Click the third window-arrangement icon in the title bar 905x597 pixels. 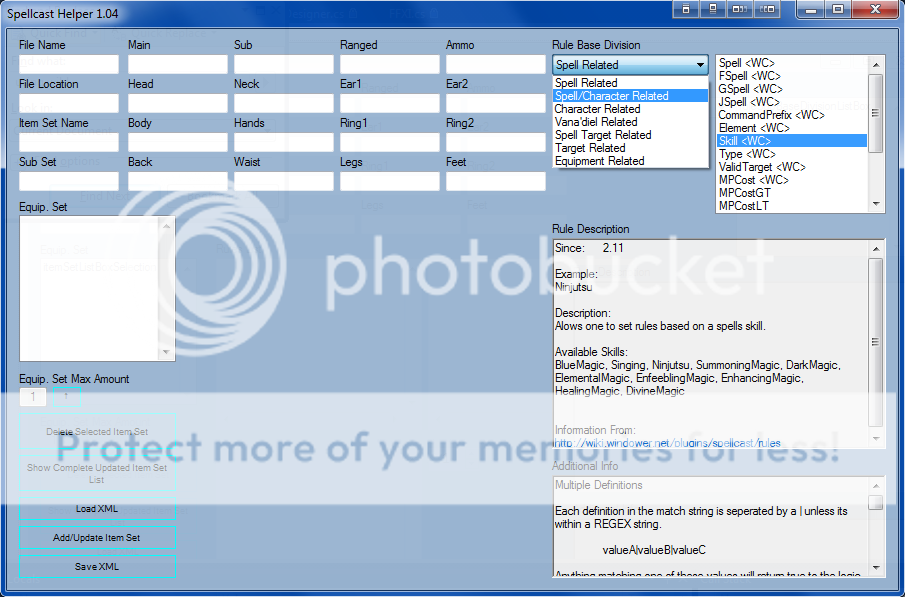(x=739, y=9)
